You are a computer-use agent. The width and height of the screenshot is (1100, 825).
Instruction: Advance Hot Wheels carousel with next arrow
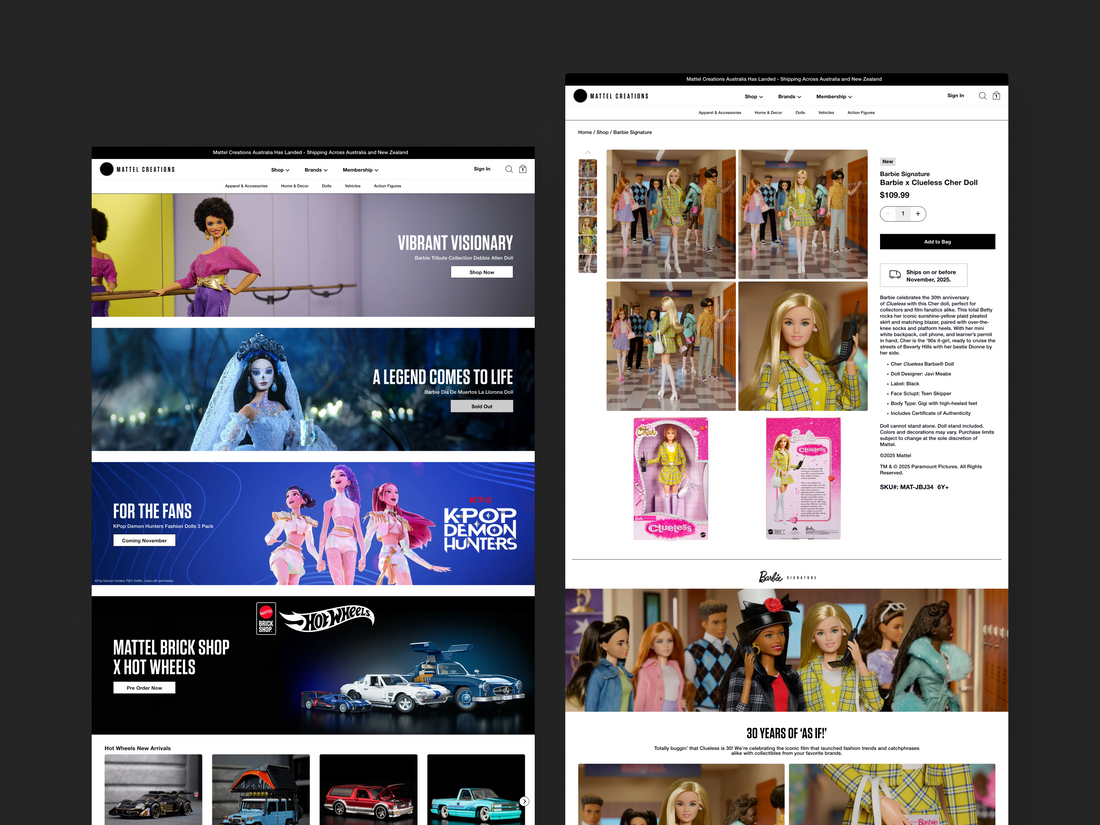tap(524, 801)
